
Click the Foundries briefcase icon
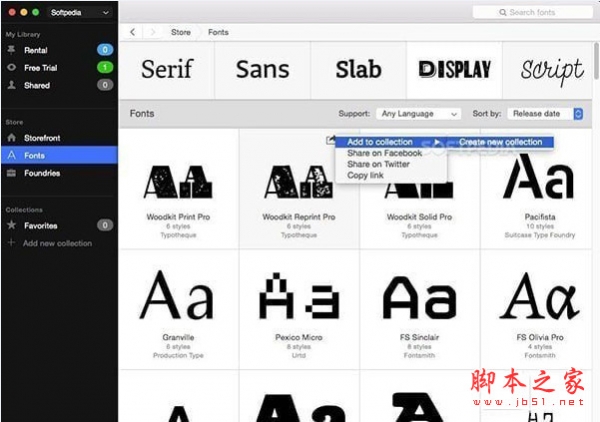pos(11,173)
